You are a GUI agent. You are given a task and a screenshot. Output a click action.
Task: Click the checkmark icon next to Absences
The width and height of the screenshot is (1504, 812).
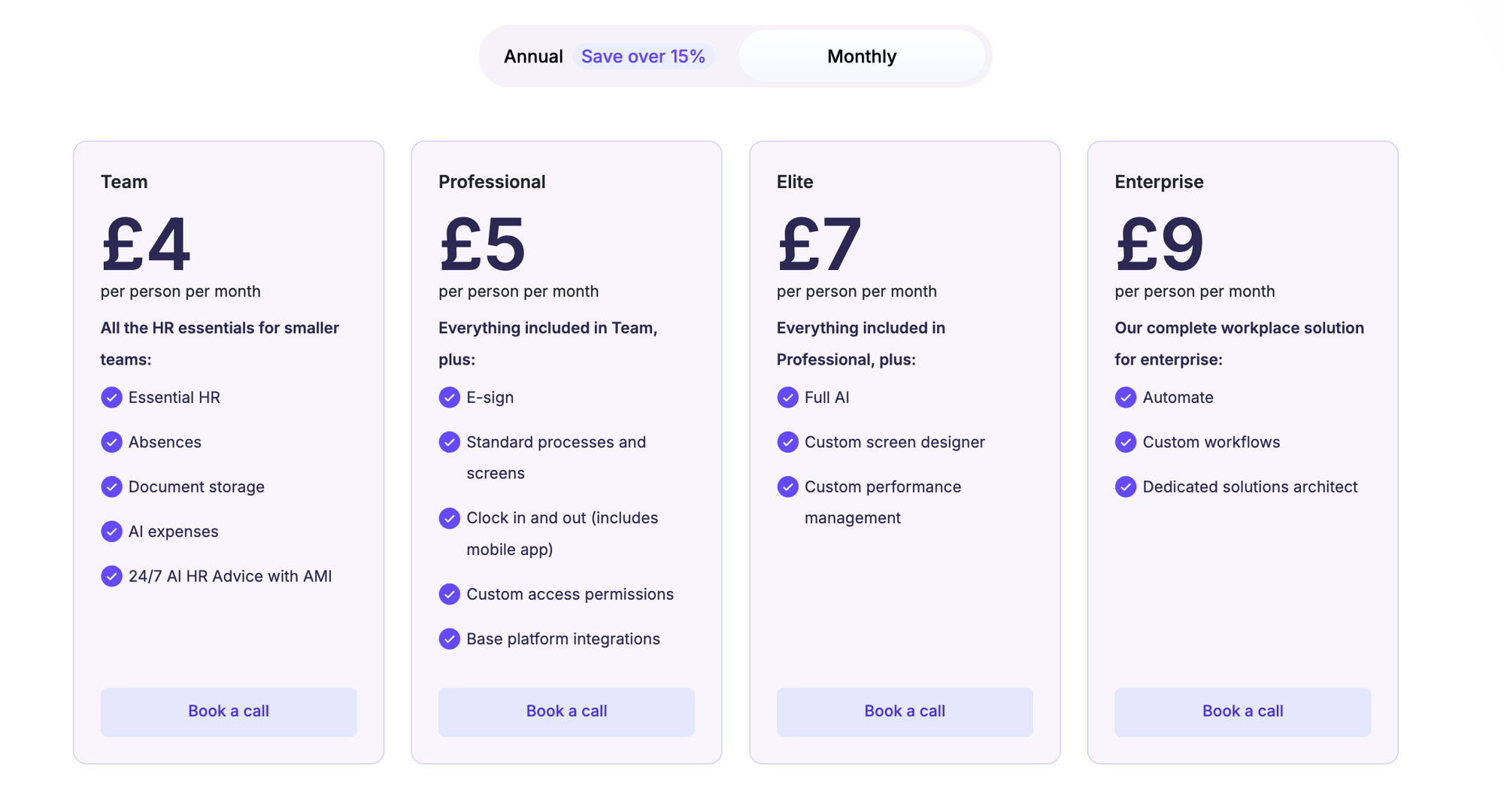pyautogui.click(x=111, y=442)
